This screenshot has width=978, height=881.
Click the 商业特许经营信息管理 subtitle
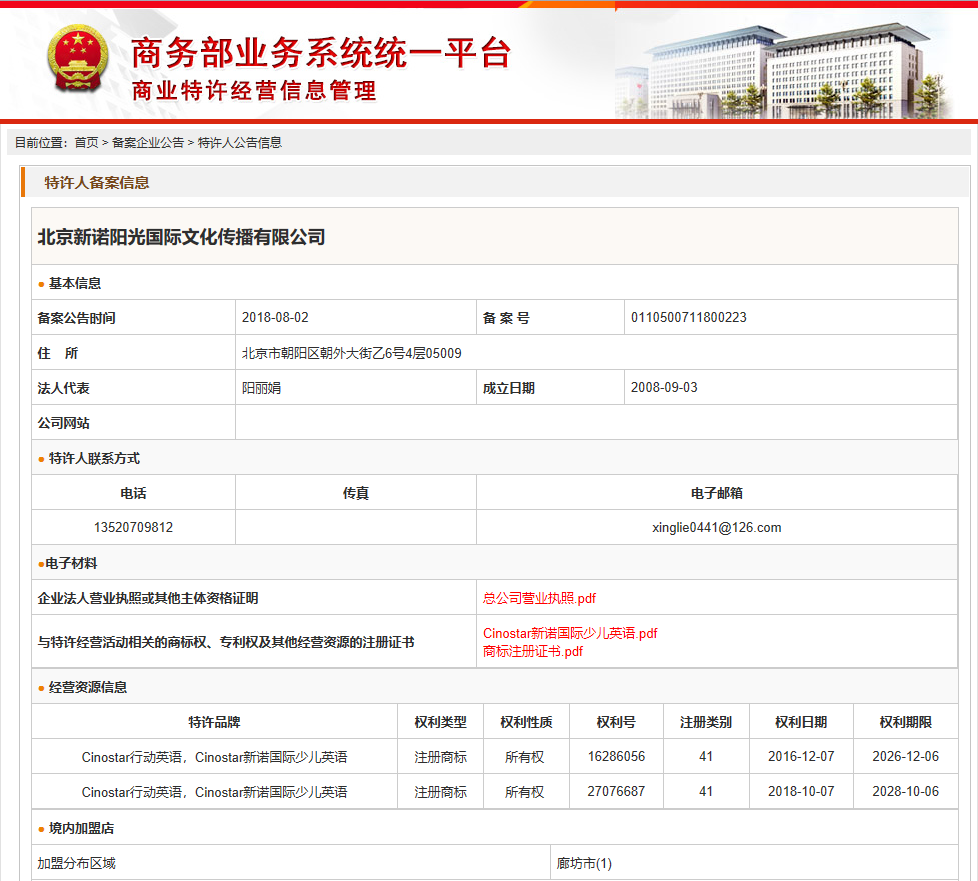pos(254,91)
